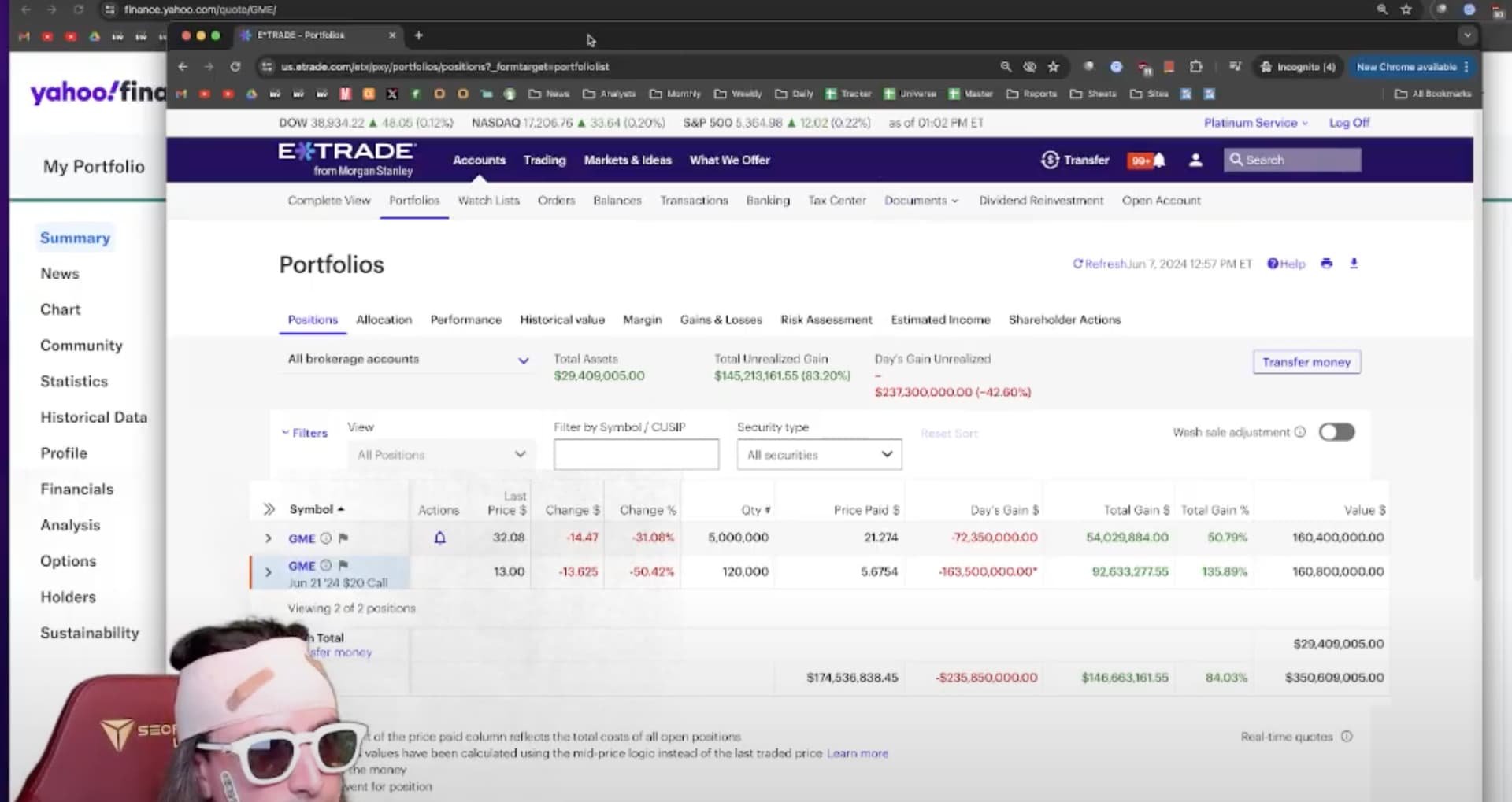Sort by Qty column header
The height and width of the screenshot is (802, 1512).
(x=755, y=510)
